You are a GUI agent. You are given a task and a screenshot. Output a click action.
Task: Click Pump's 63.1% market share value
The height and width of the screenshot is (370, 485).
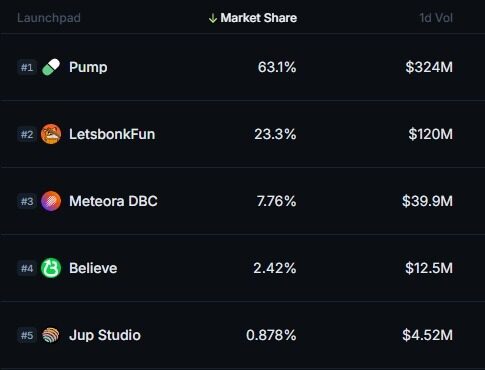coord(277,67)
